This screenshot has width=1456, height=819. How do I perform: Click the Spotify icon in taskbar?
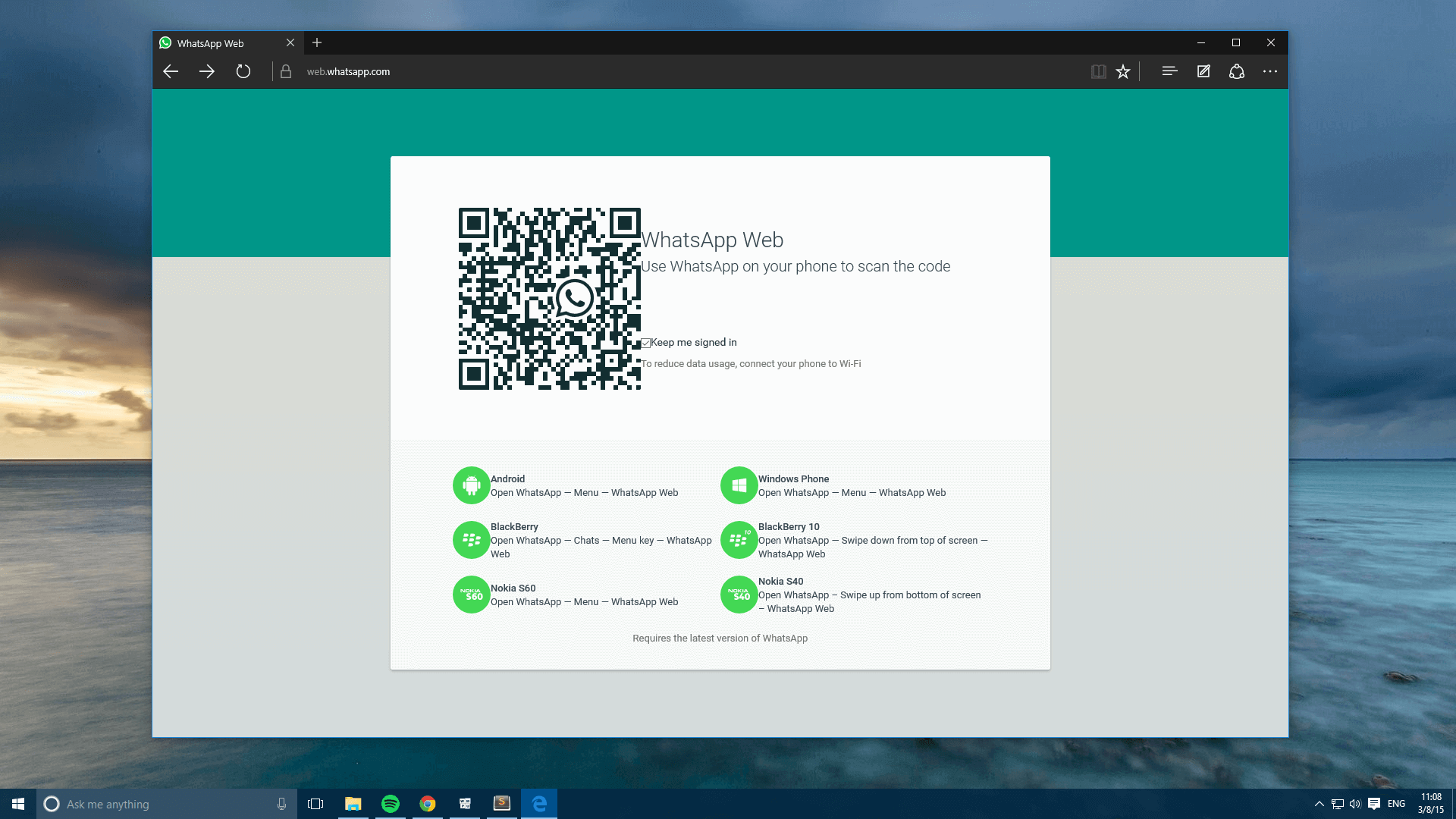390,803
